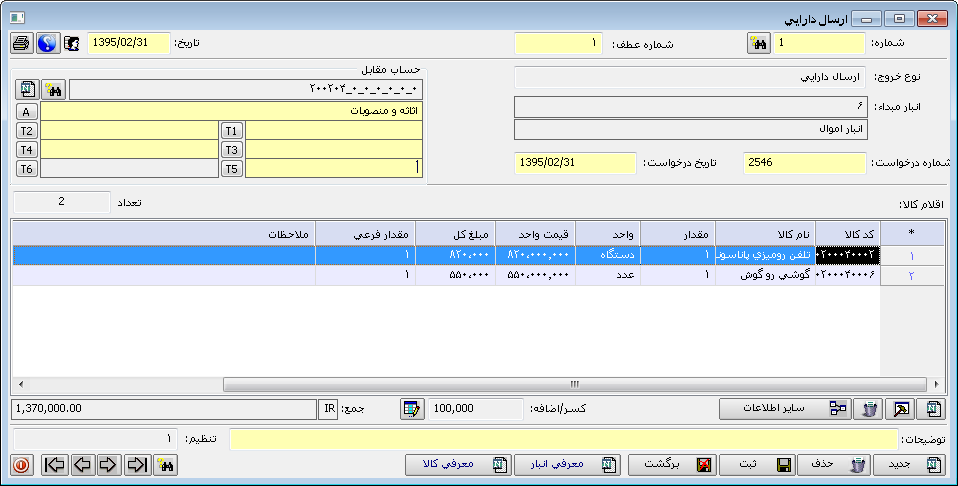The width and height of the screenshot is (958, 486).
Task: Go to last record arrow
Action: (137, 465)
